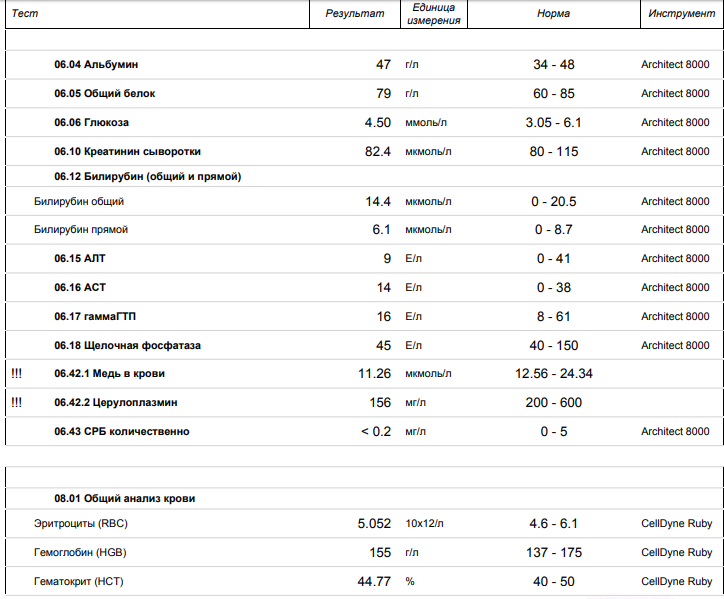The height and width of the screenshot is (599, 724).
Task: Select the 06.10 Креатинин сыворотки label
Action: coord(127,151)
